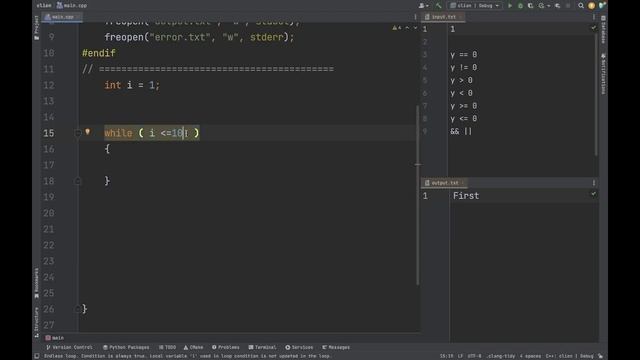The width and height of the screenshot is (640, 360).
Task: Run the program with green play button
Action: click(510, 6)
